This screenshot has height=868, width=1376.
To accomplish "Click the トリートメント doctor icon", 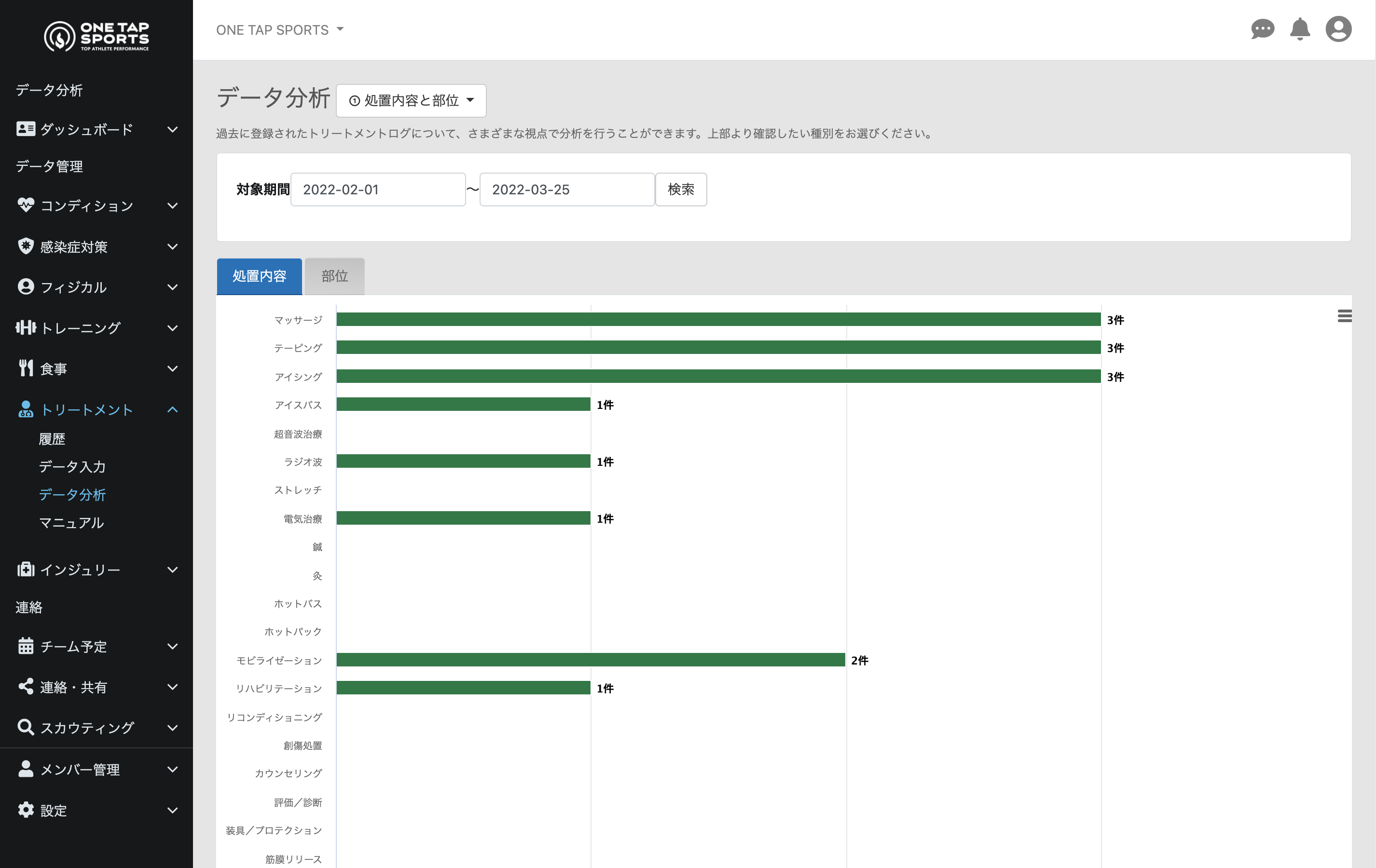I will tap(26, 409).
